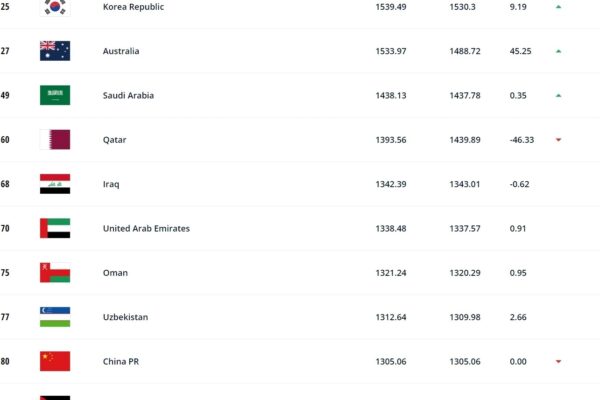Click the red down arrow for Qatar

(x=558, y=140)
